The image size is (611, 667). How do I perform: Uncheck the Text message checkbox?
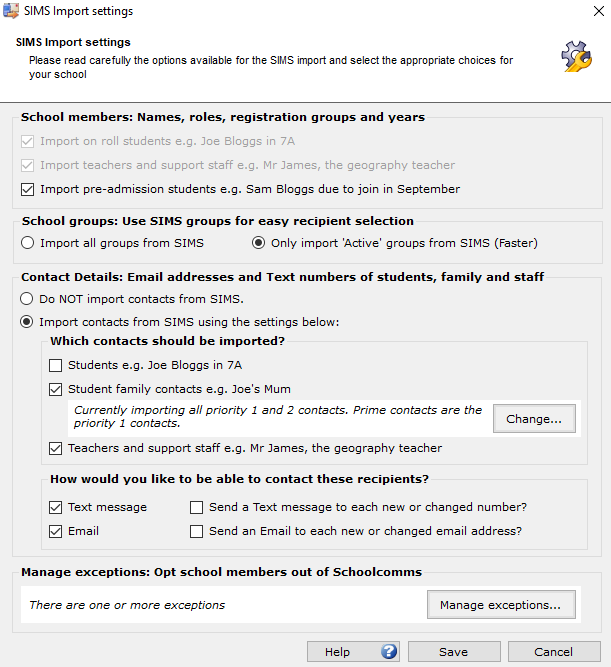click(56, 507)
